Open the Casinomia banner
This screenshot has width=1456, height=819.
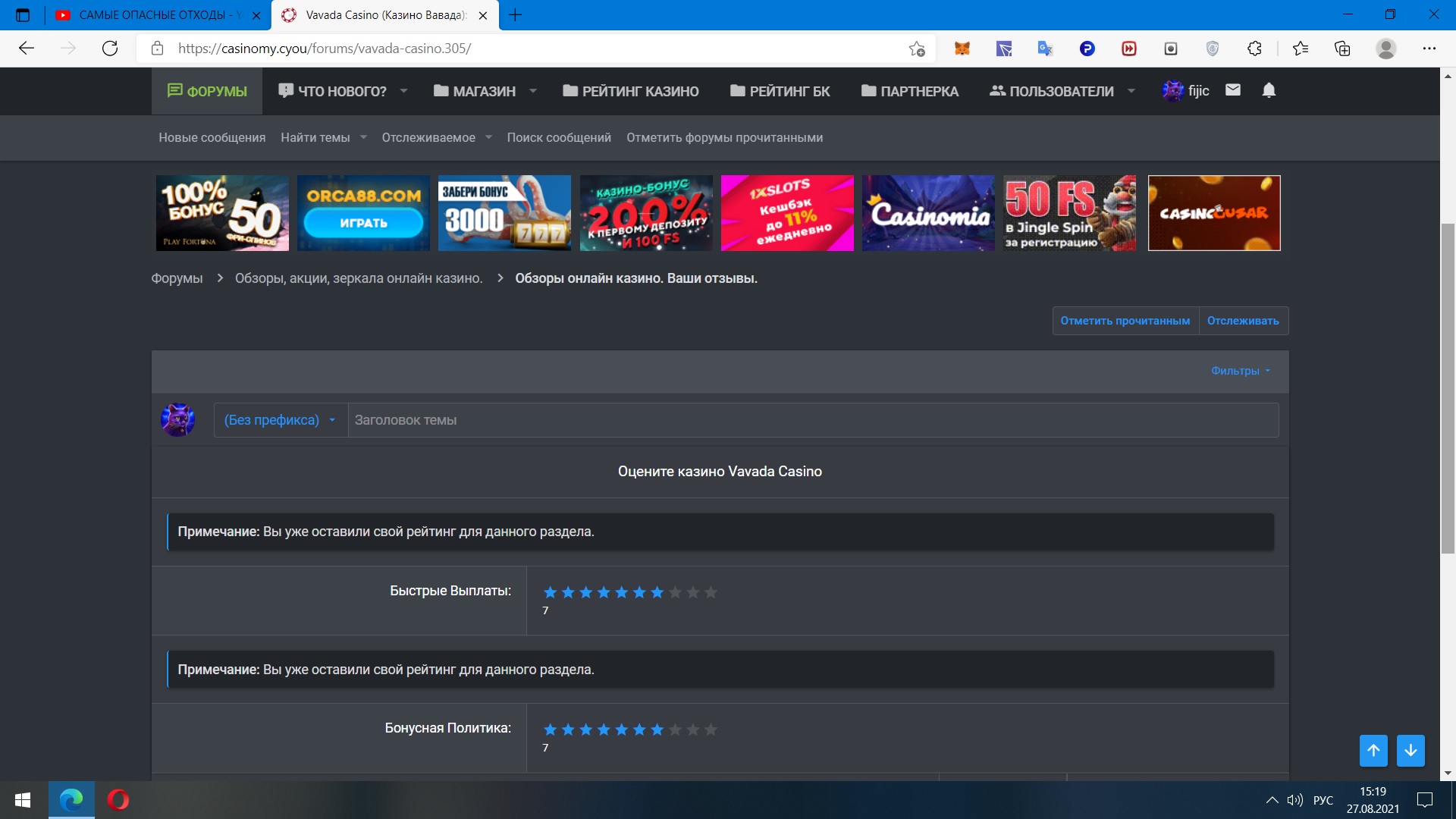pyautogui.click(x=928, y=213)
